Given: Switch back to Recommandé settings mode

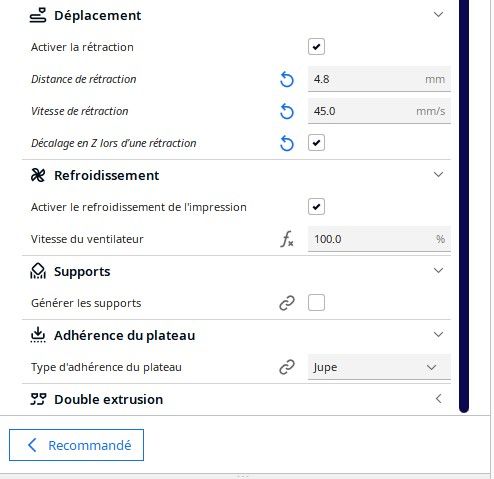Looking at the screenshot, I should coord(76,445).
